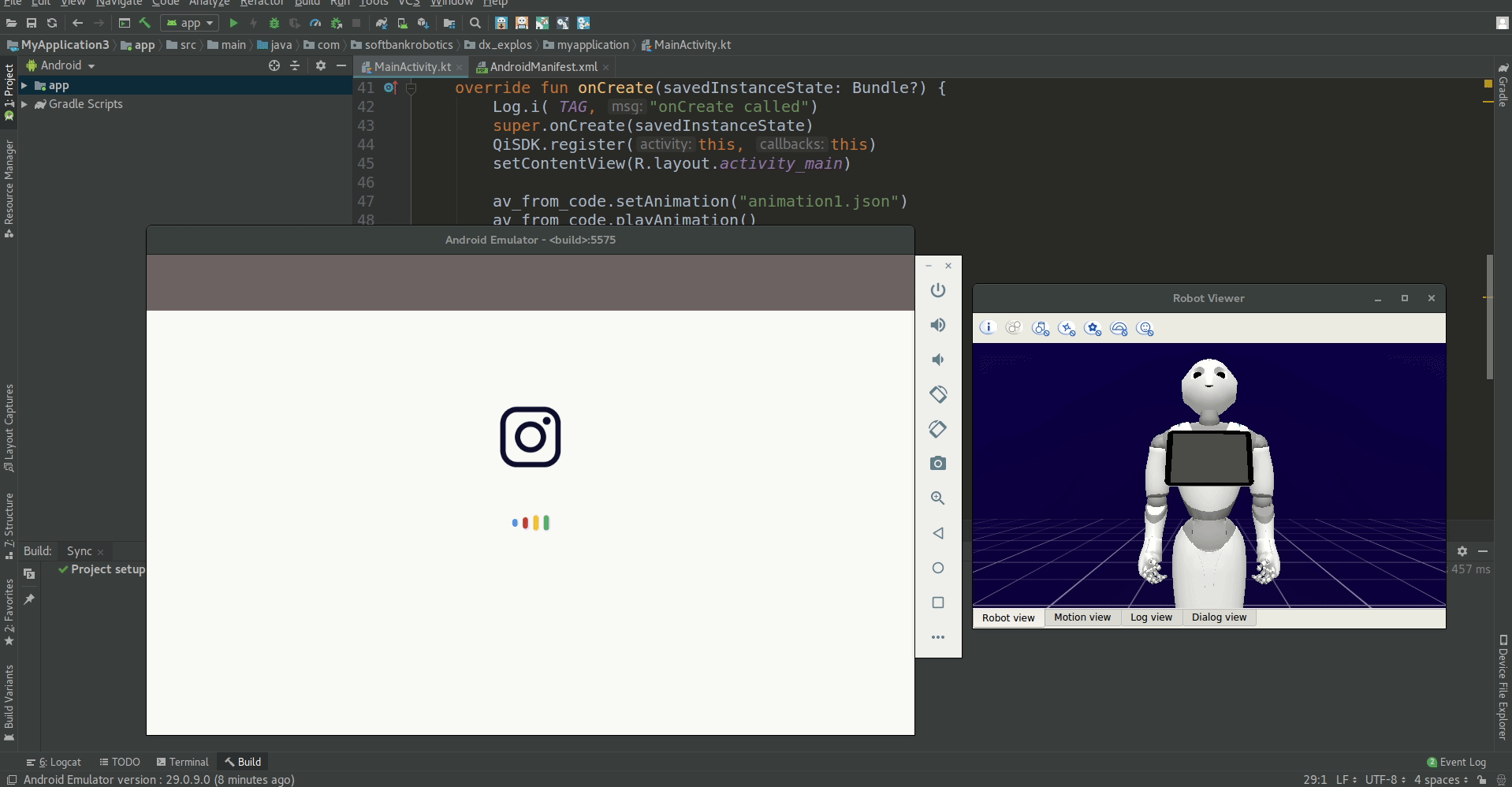Switch to the AndroidManifest.xml editor tab

(543, 67)
